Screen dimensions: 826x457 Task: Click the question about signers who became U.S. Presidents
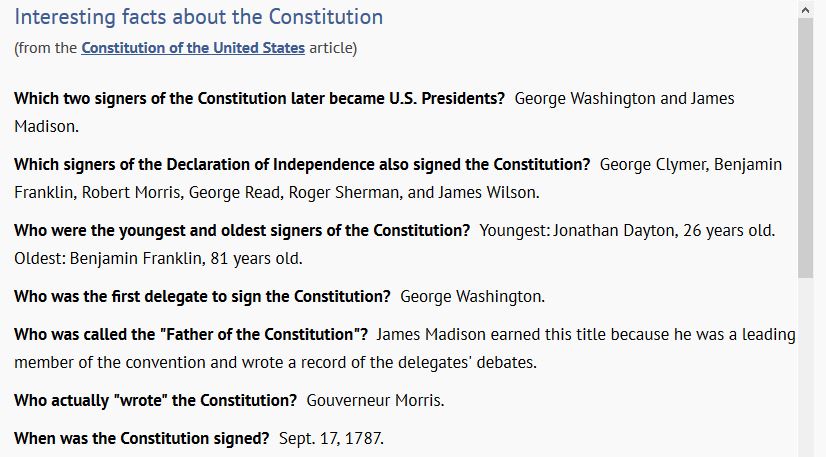pyautogui.click(x=259, y=98)
